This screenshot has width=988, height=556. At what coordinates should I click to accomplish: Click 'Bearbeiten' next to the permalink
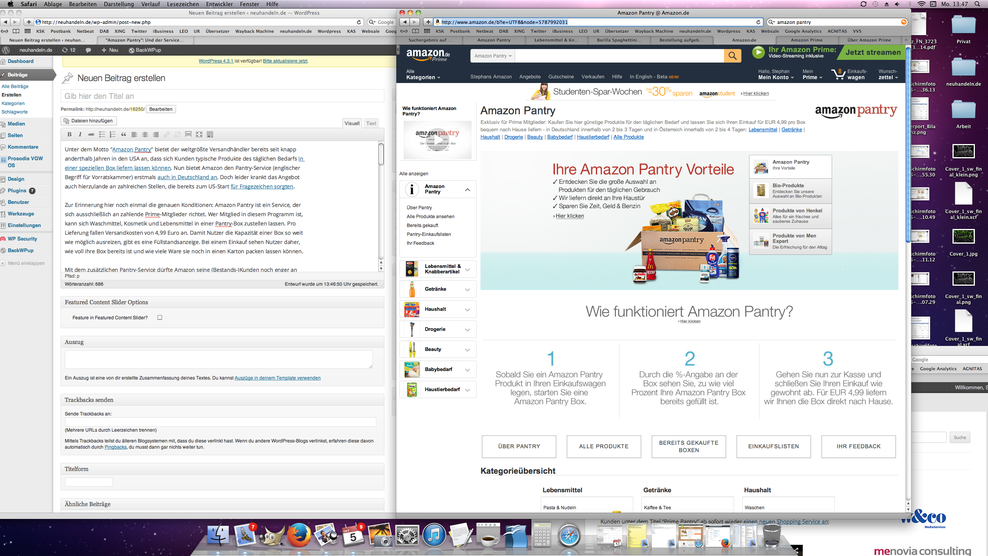click(161, 109)
